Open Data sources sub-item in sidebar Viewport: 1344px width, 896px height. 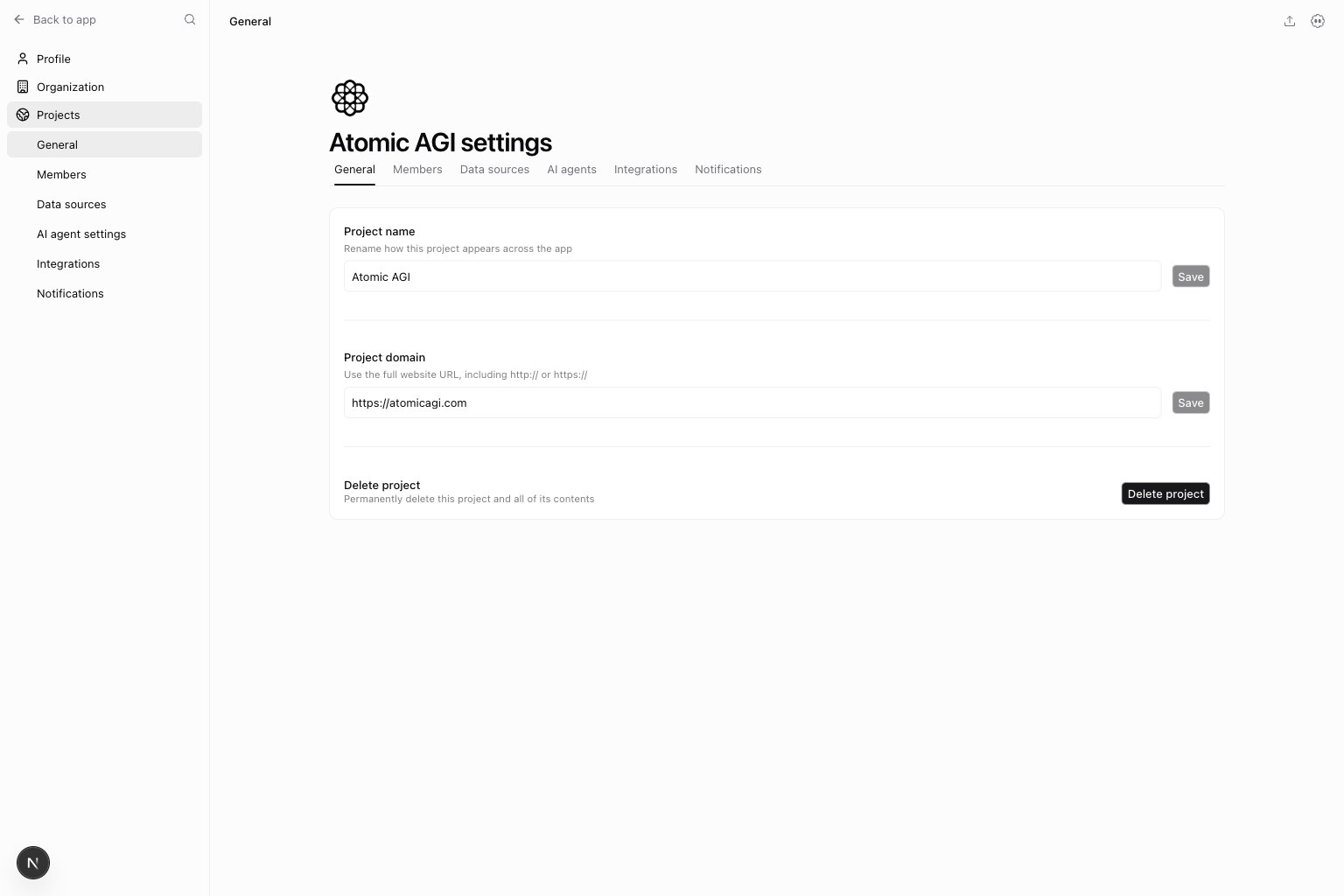click(x=104, y=204)
